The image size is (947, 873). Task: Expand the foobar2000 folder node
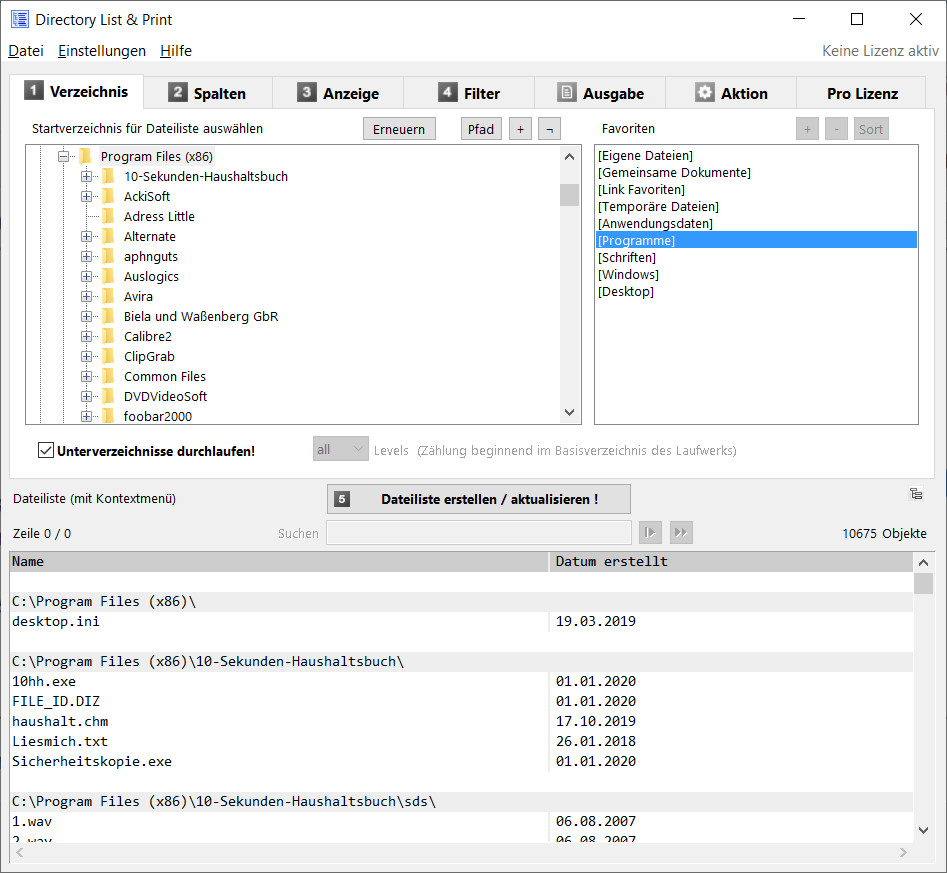click(x=86, y=417)
